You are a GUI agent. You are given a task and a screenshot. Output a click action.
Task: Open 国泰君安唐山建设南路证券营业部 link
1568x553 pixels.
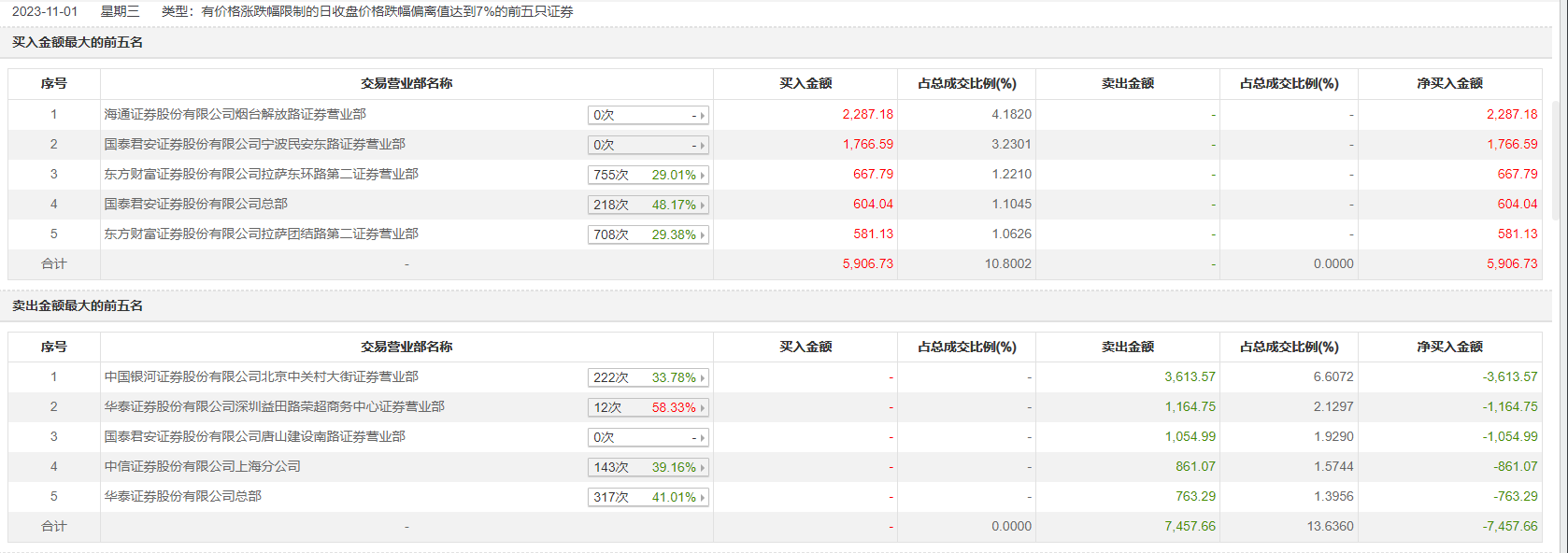pyautogui.click(x=254, y=436)
